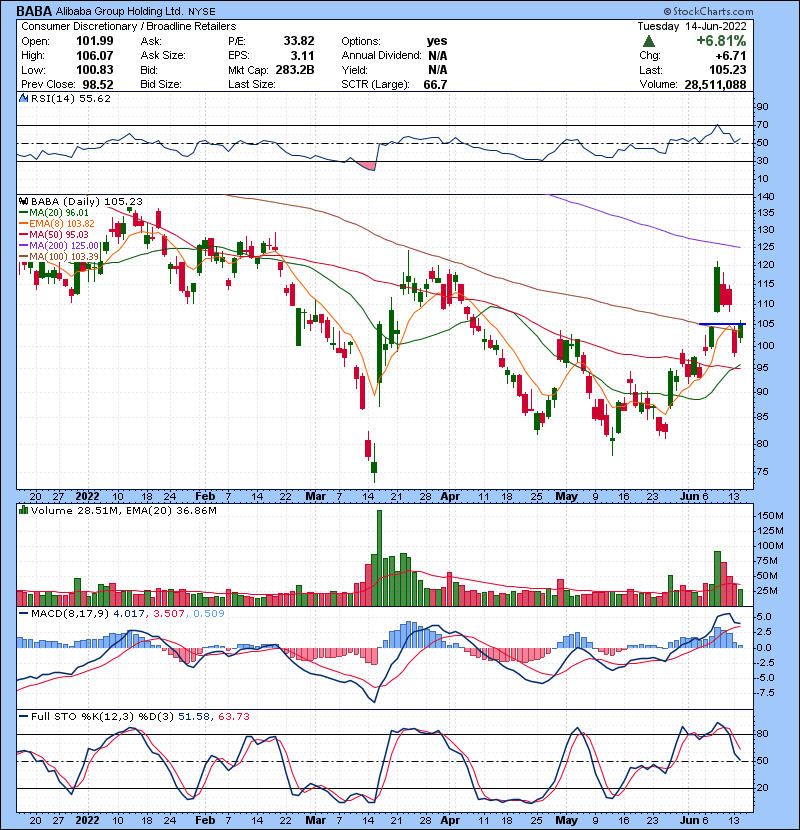Click the Prev Close value 98.52

(97, 85)
